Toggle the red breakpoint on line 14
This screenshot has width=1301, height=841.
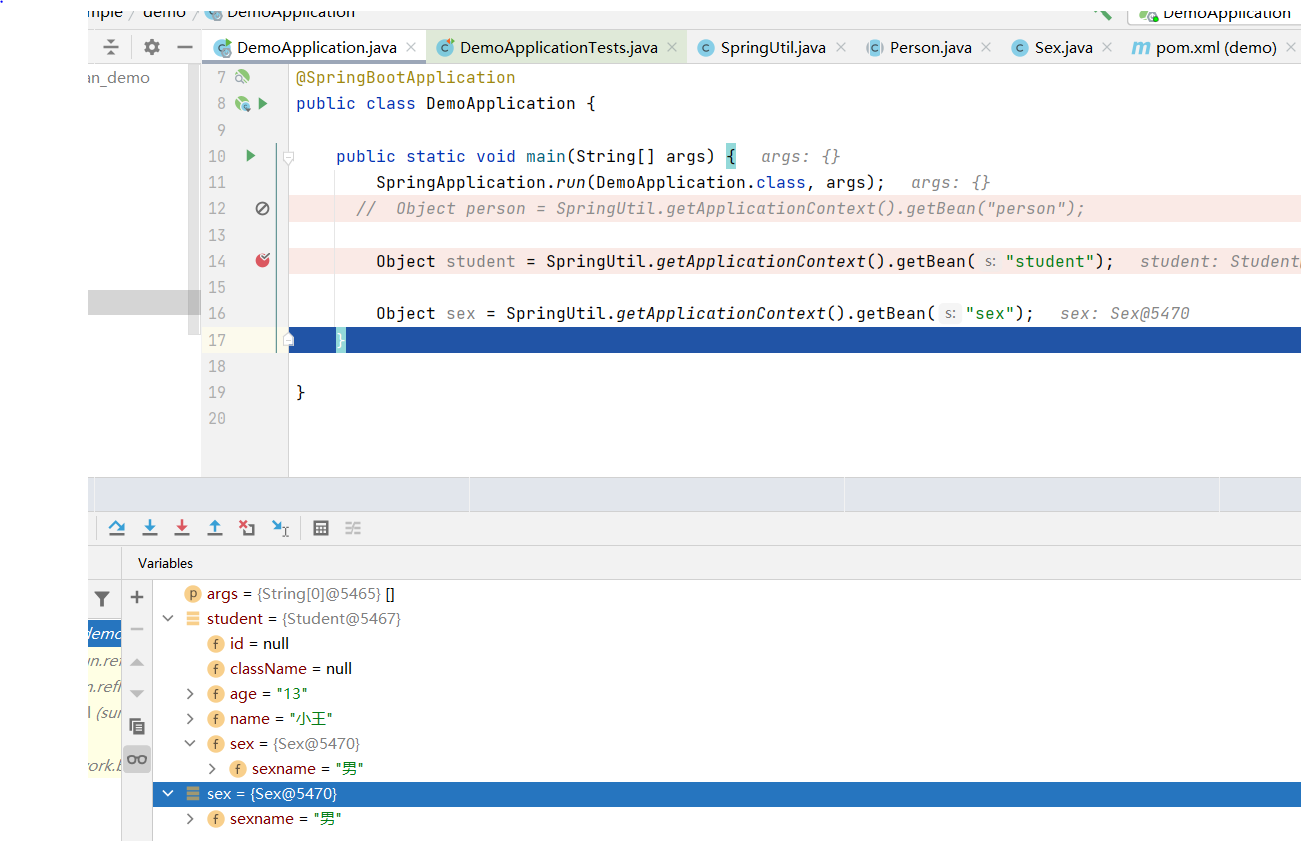click(263, 260)
